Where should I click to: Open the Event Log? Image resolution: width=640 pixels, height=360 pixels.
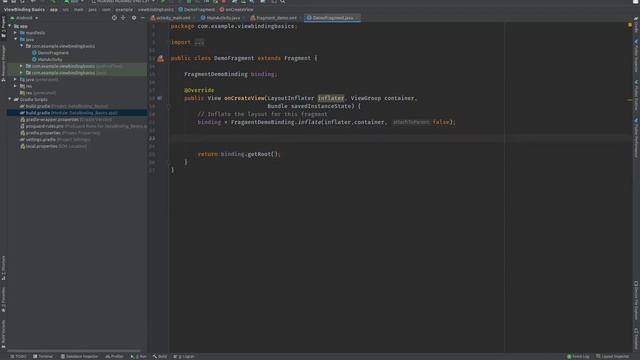tap(578, 356)
